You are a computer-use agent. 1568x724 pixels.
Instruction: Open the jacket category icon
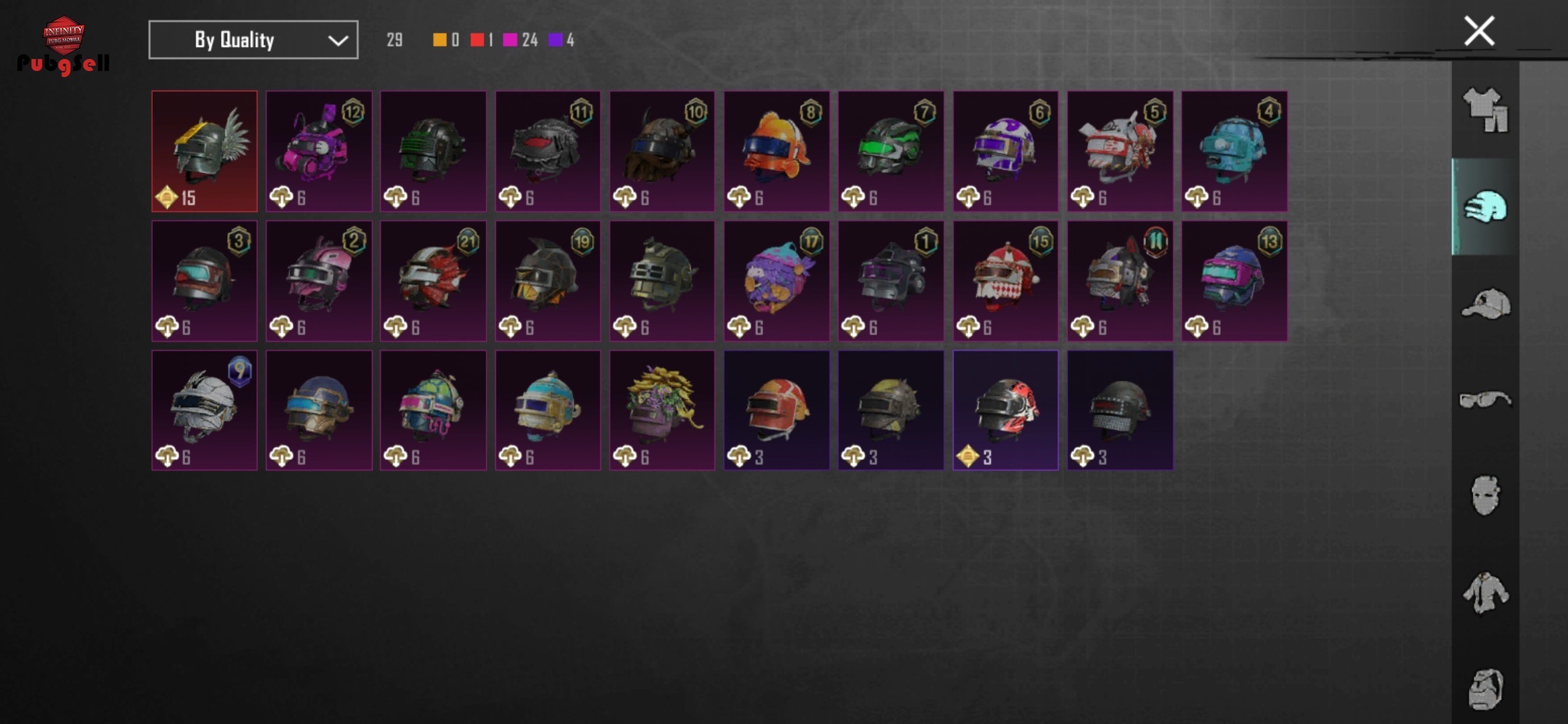point(1485,592)
